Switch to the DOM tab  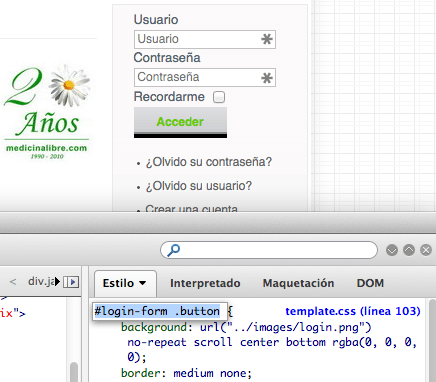click(x=370, y=283)
